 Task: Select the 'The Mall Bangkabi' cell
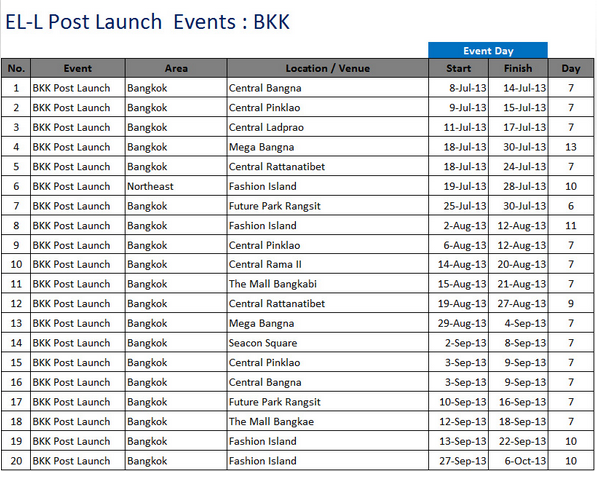pos(327,284)
